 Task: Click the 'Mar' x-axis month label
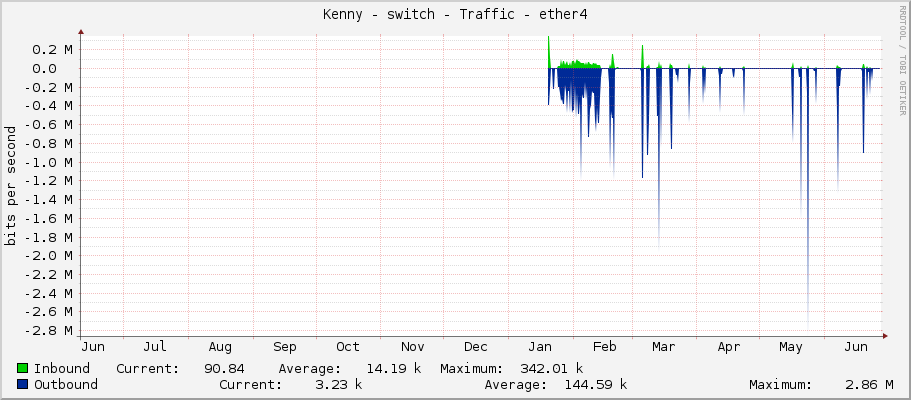pyautogui.click(x=663, y=347)
